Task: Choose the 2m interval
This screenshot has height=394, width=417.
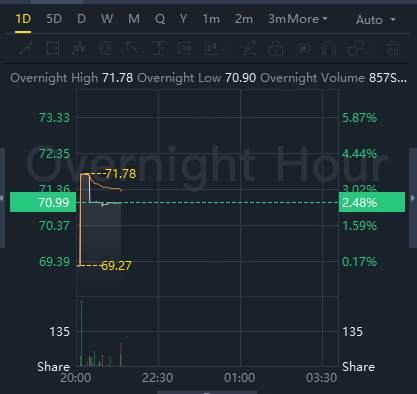Action: coord(244,19)
